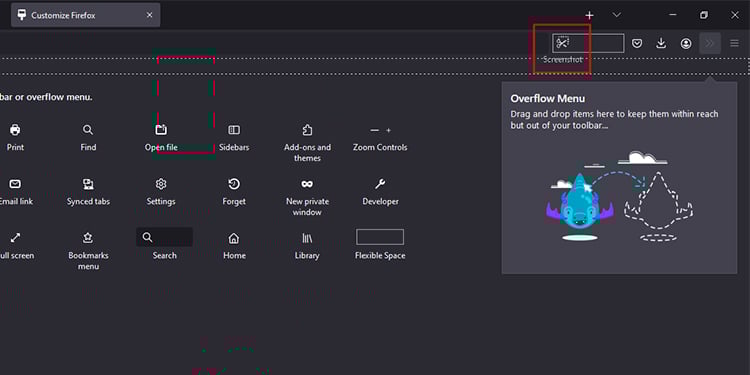Click the Home icon
The width and height of the screenshot is (750, 375).
pos(234,238)
